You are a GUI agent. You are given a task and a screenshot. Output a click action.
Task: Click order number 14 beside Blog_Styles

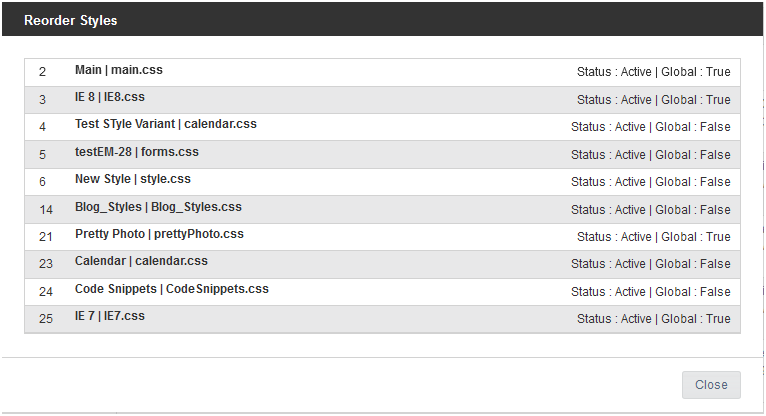coord(46,210)
